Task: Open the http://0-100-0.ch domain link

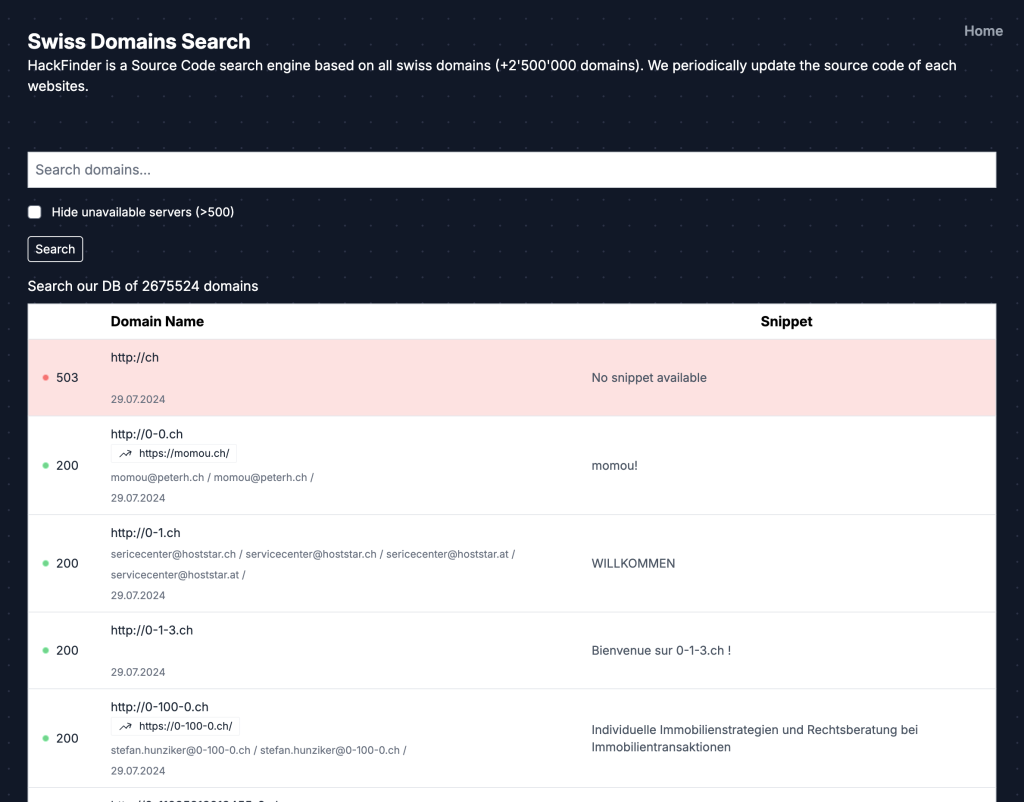Action: [160, 708]
